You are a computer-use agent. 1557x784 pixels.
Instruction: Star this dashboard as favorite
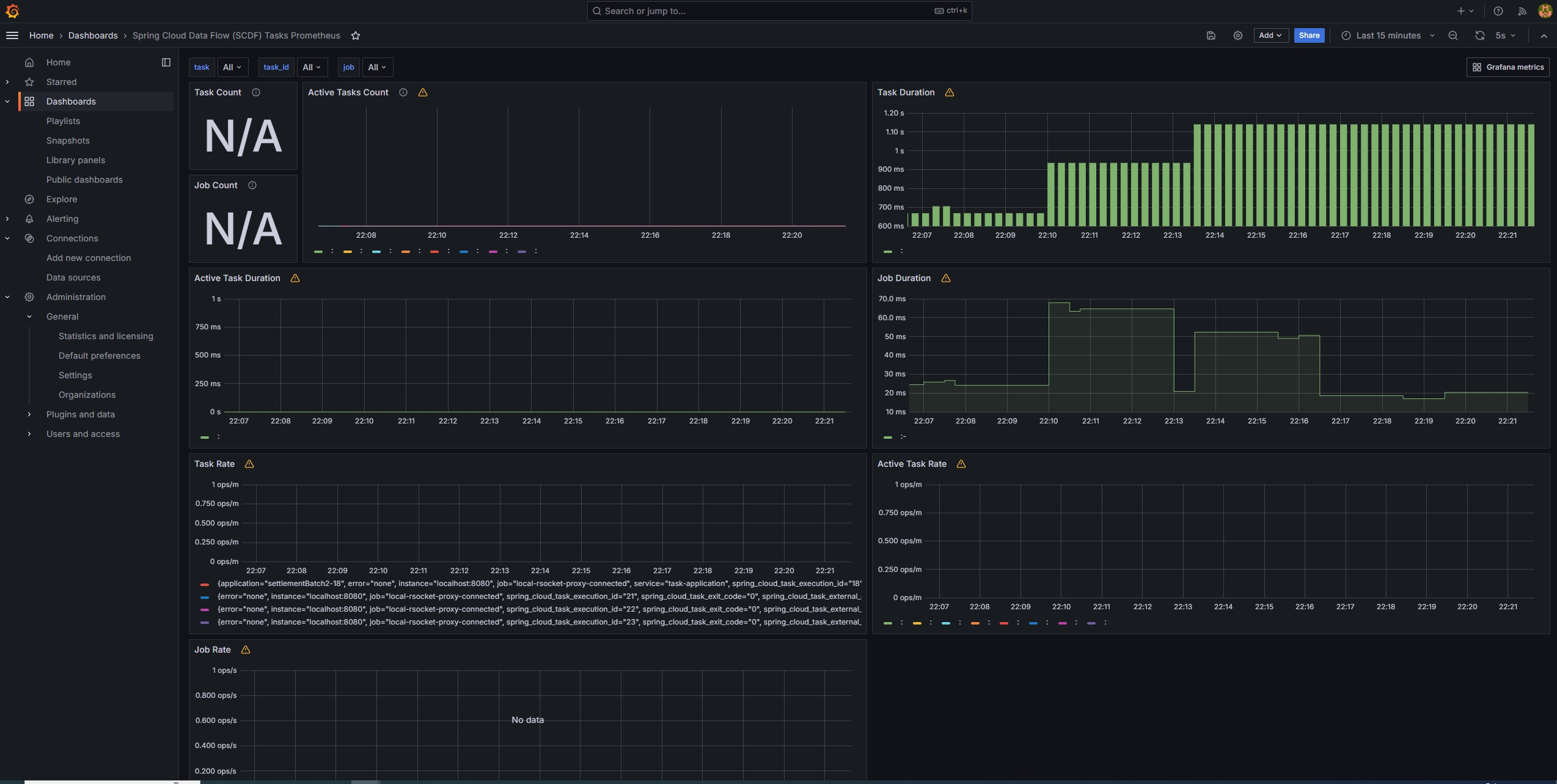tap(356, 35)
